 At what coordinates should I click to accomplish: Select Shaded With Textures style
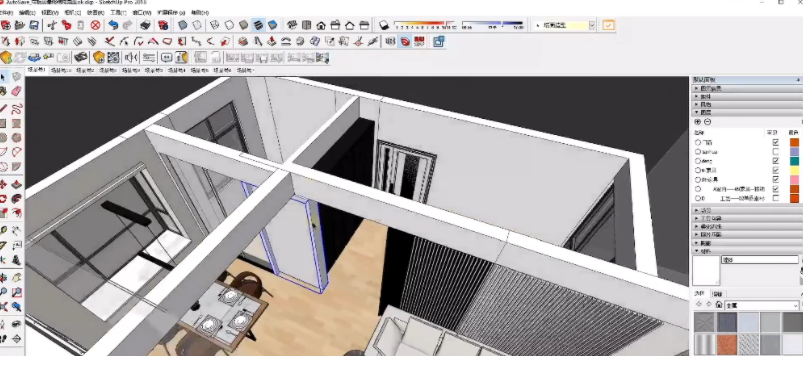(259, 25)
